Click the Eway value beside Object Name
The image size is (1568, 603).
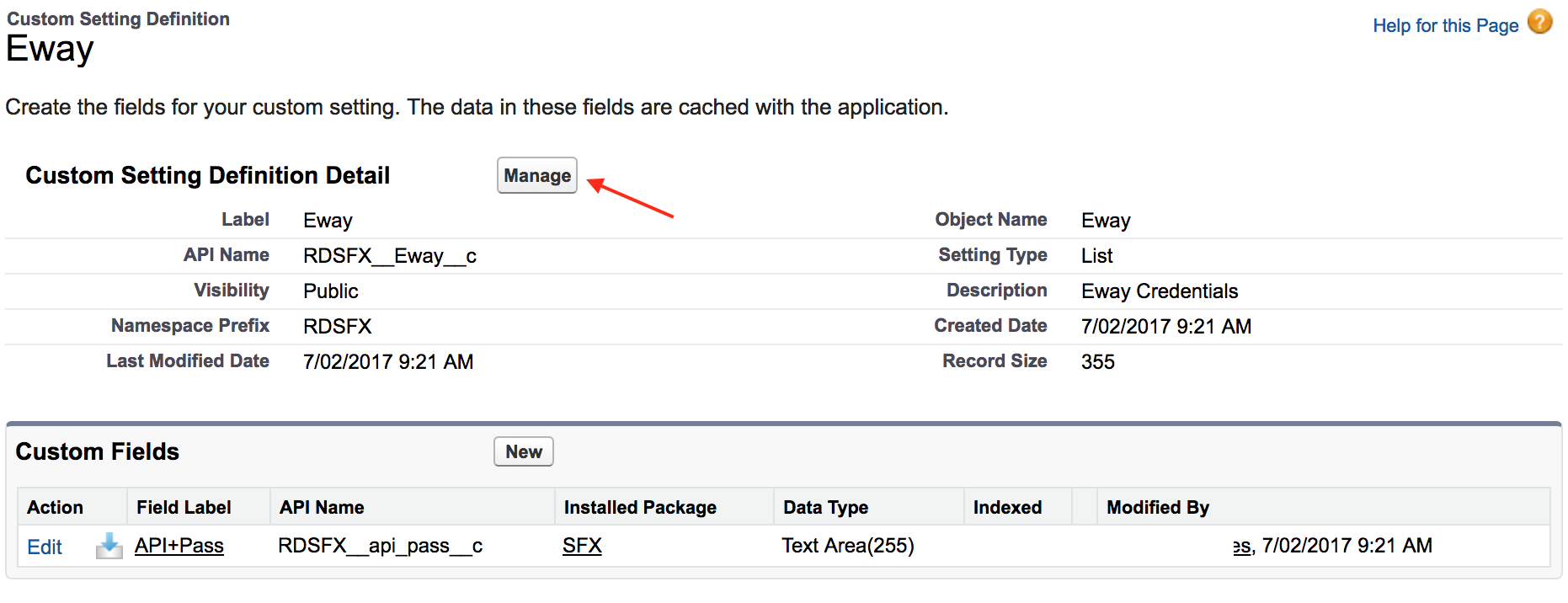(x=1106, y=221)
